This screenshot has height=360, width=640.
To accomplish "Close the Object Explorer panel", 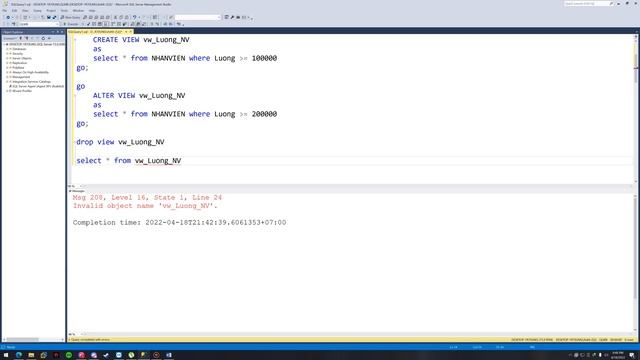I will click(62, 32).
